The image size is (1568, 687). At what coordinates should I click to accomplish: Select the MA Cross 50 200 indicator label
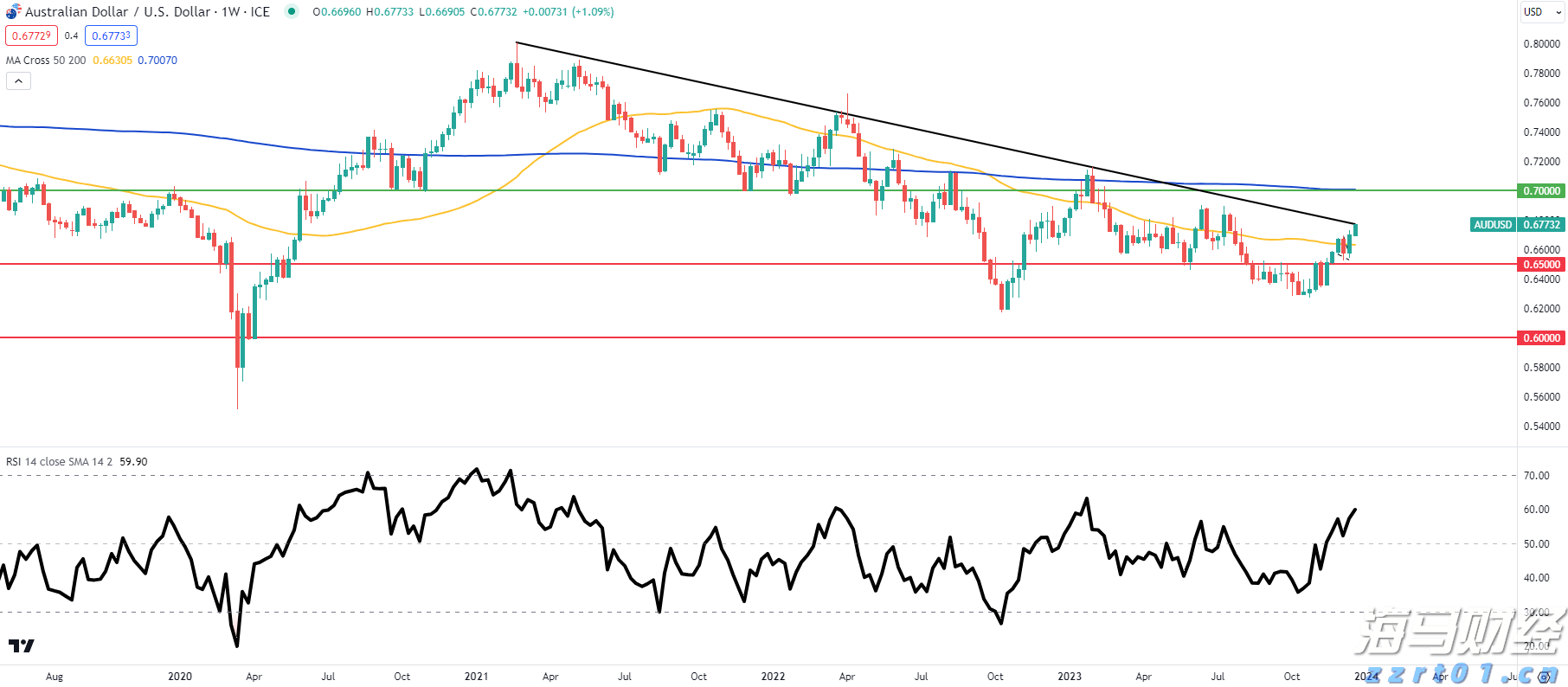tap(46, 61)
